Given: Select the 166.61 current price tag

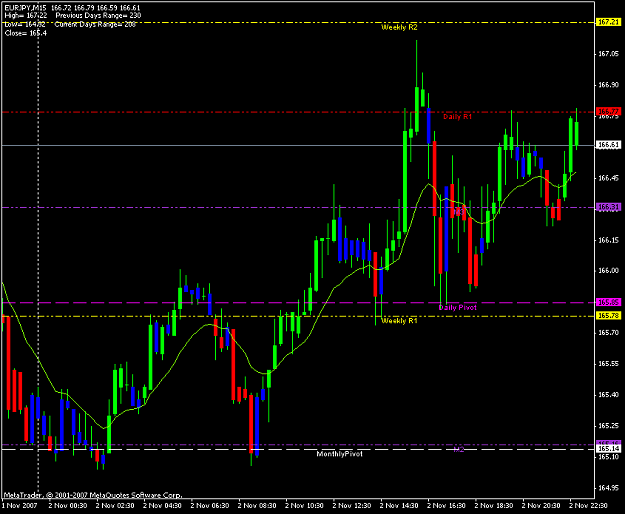Looking at the screenshot, I should tap(609, 145).
